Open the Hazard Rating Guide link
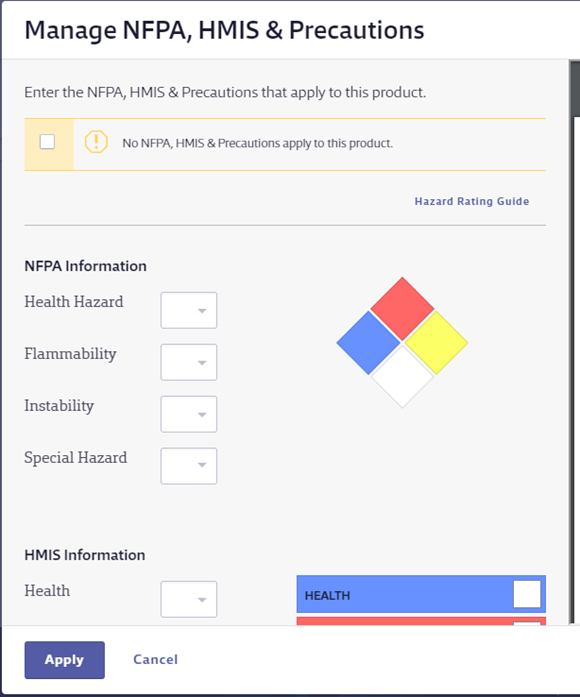This screenshot has width=580, height=697. click(x=472, y=201)
